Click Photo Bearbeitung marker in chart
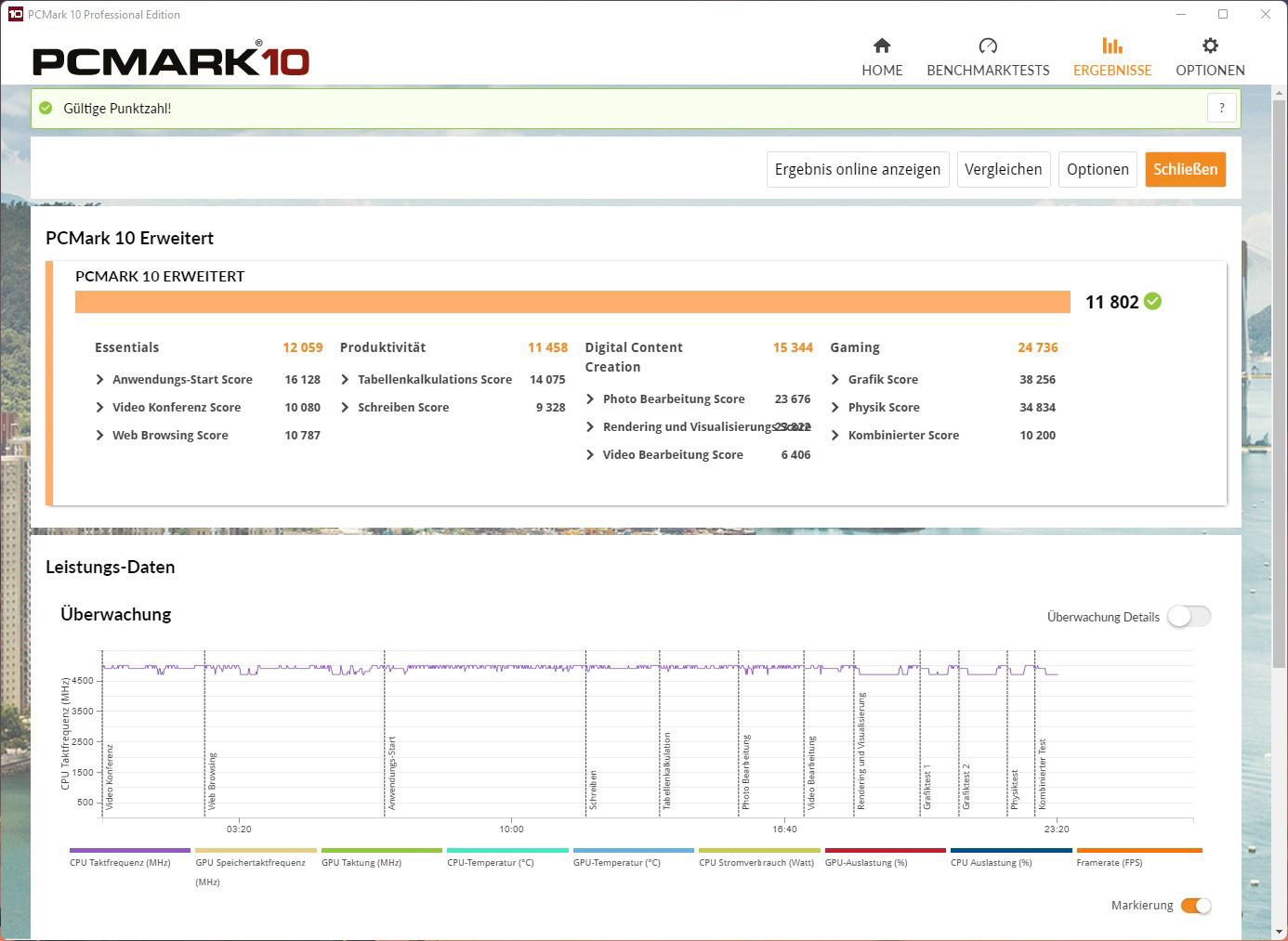Screen dimensions: 1288x941 click(x=745, y=772)
